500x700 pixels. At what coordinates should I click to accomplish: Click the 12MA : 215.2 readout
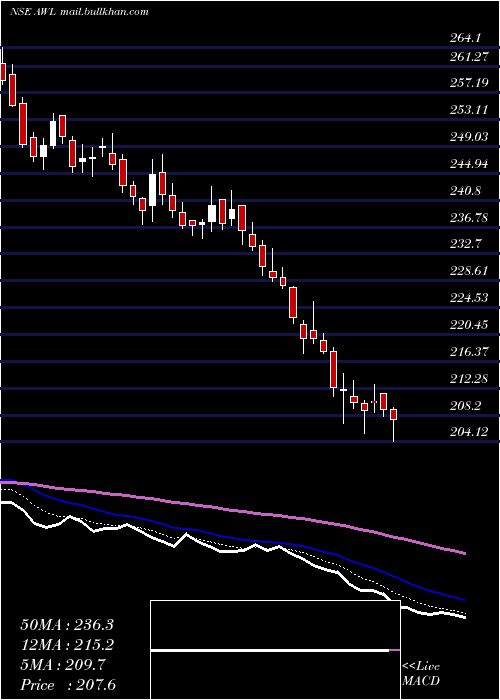(67, 645)
